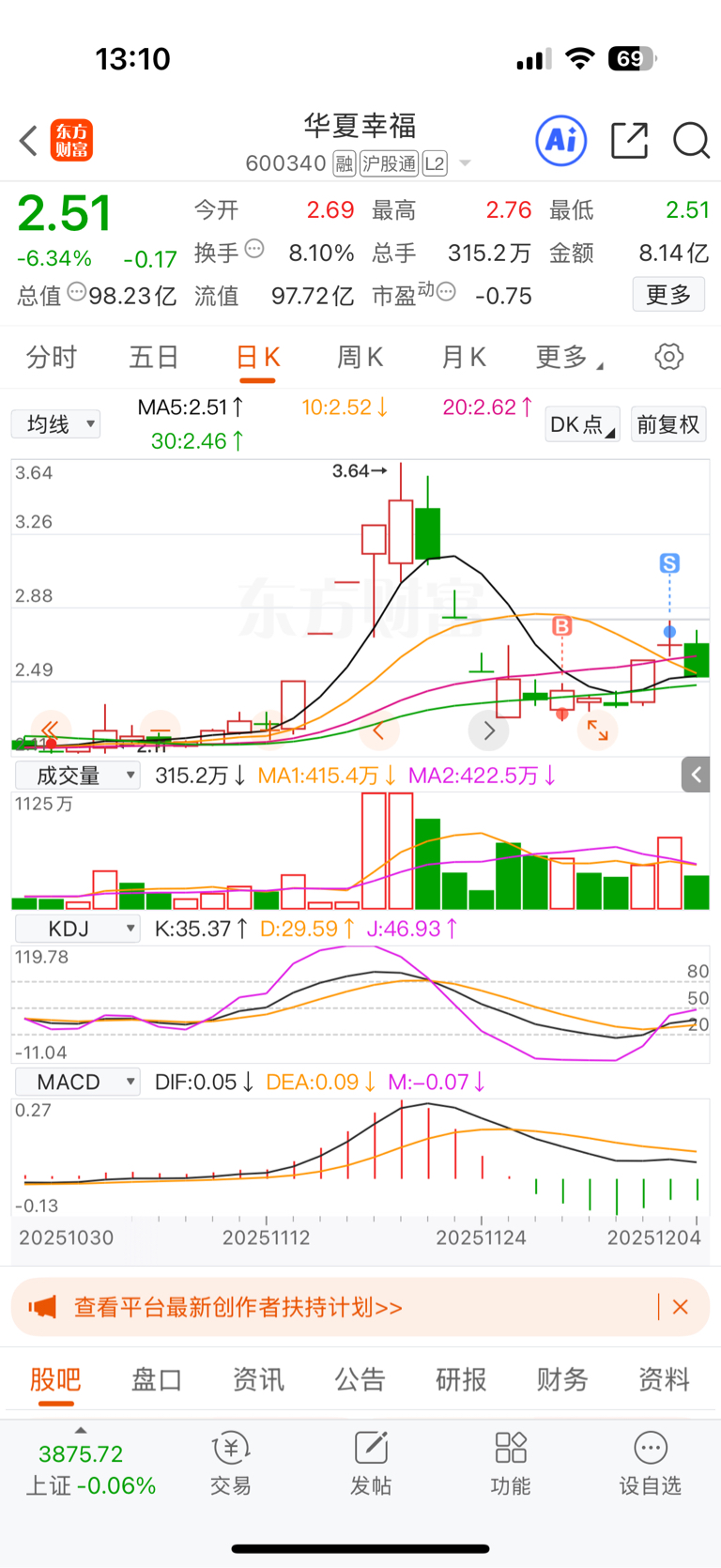Collapse side panel with gray arrow tab
The width and height of the screenshot is (721, 1568).
coord(696,775)
